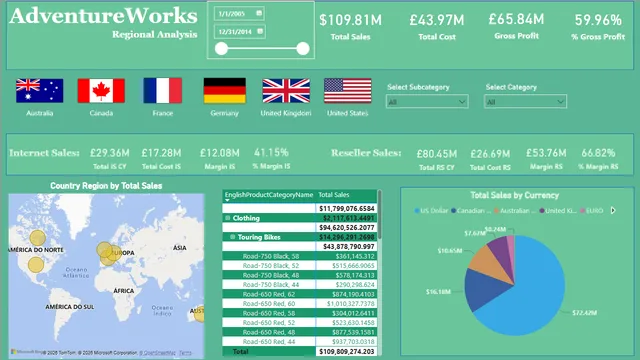
Task: Select the Canada bubble on the map
Action: point(38,238)
